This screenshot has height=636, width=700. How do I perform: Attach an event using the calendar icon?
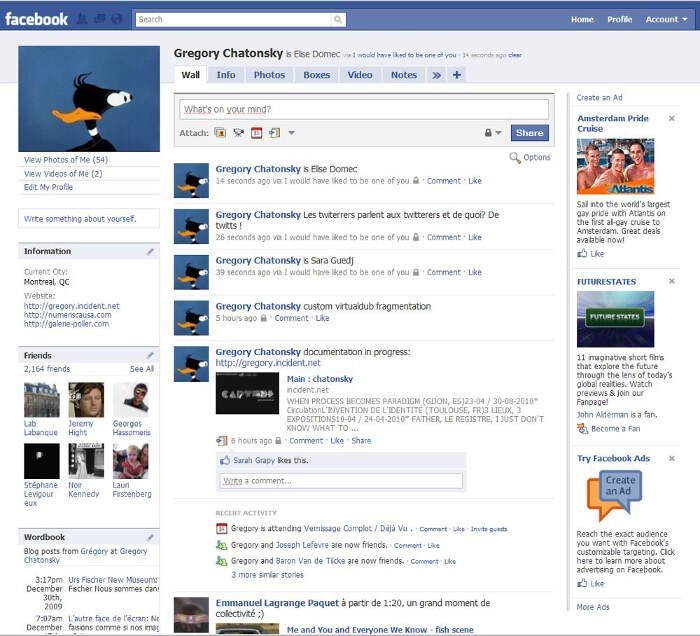pyautogui.click(x=256, y=133)
